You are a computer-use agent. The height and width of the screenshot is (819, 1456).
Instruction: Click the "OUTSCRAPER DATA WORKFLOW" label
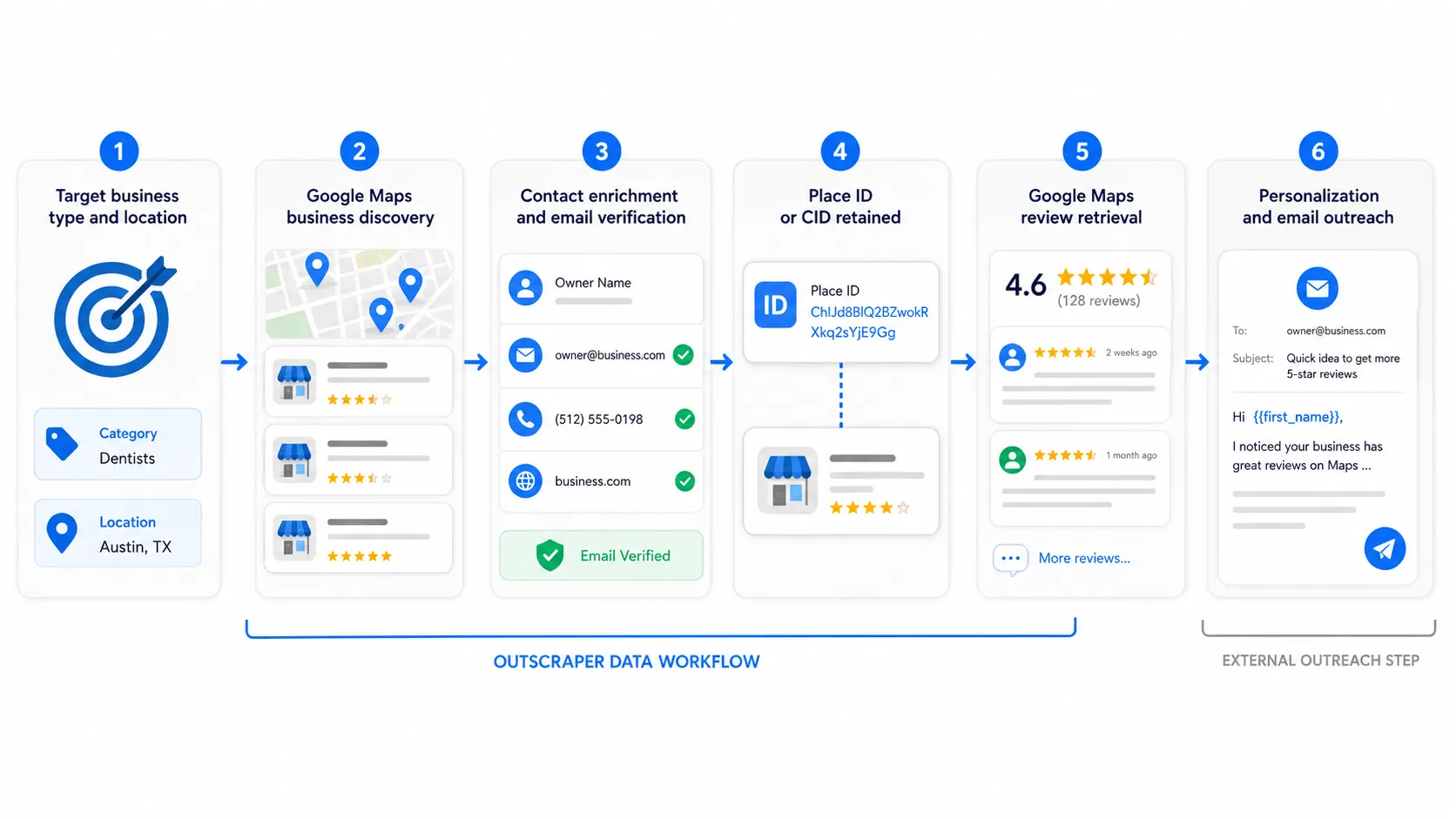(x=627, y=661)
